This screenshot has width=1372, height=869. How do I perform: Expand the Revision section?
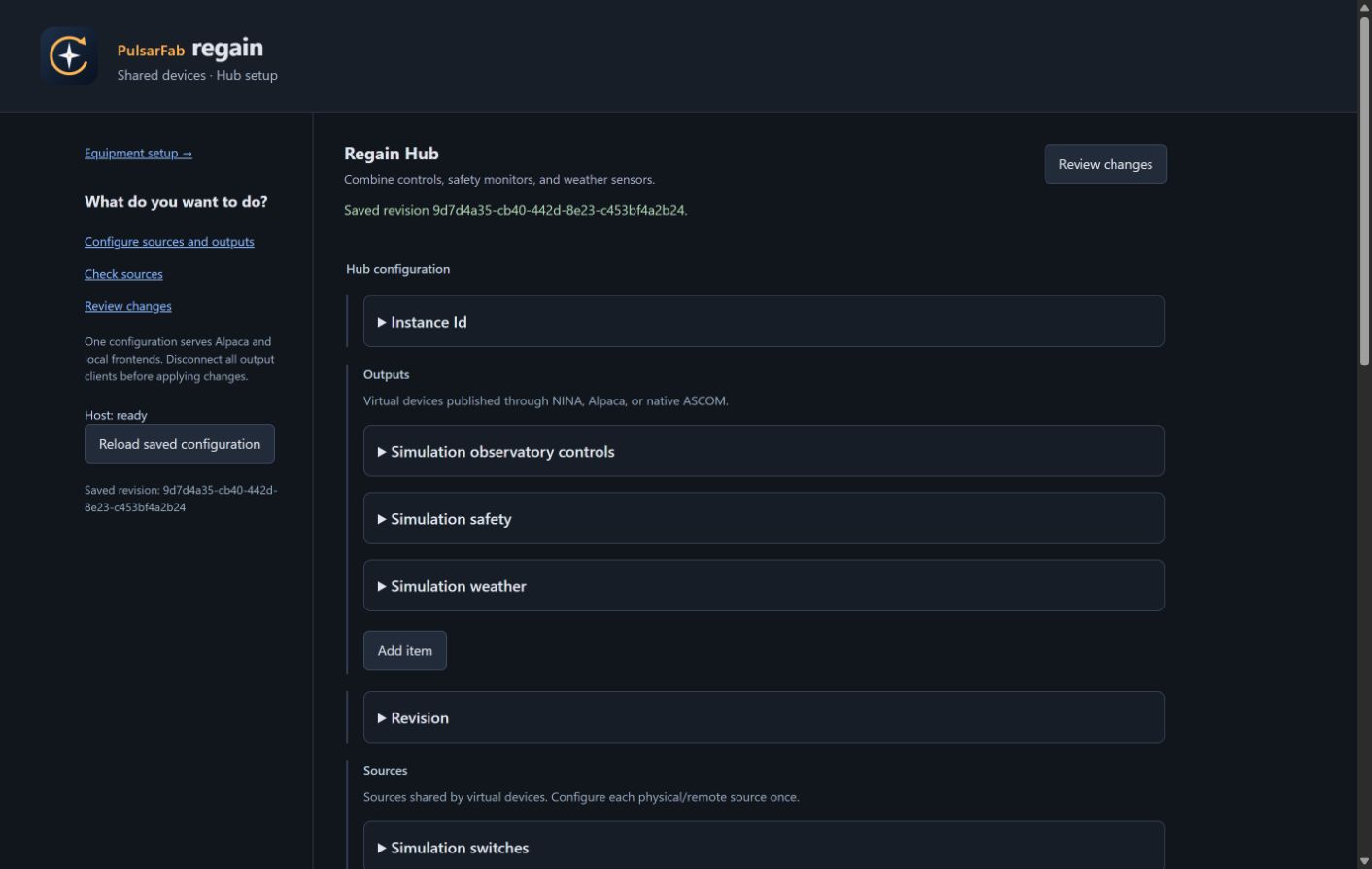pos(764,717)
